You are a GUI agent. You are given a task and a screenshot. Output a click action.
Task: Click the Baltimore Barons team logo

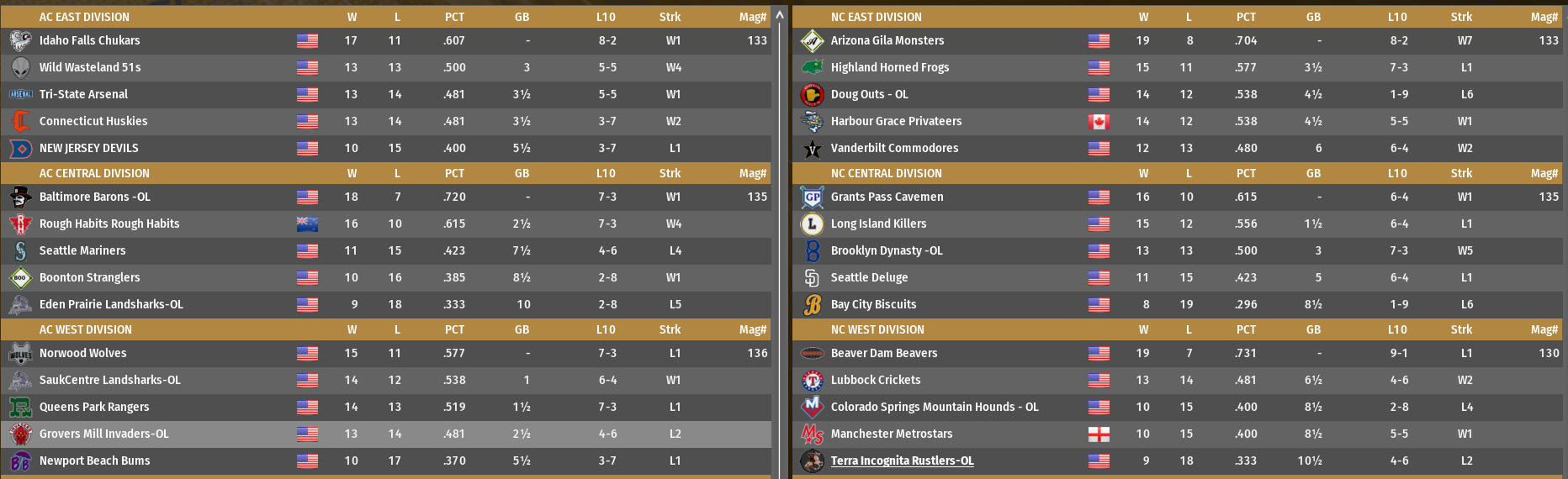(x=20, y=197)
